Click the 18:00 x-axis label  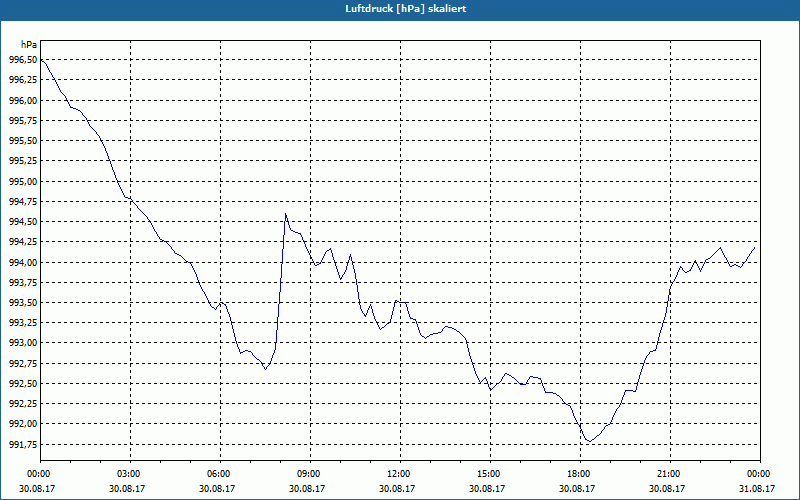coord(580,474)
